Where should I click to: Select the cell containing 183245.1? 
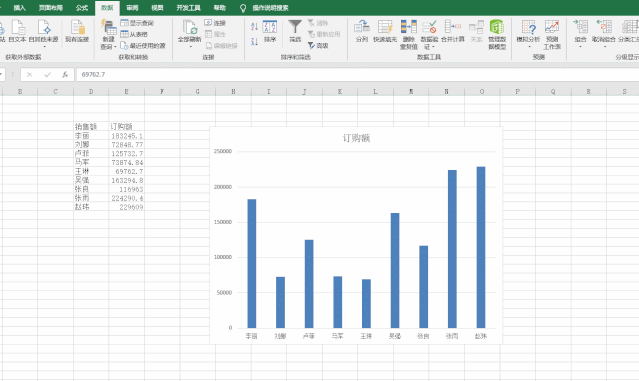pyautogui.click(x=127, y=136)
